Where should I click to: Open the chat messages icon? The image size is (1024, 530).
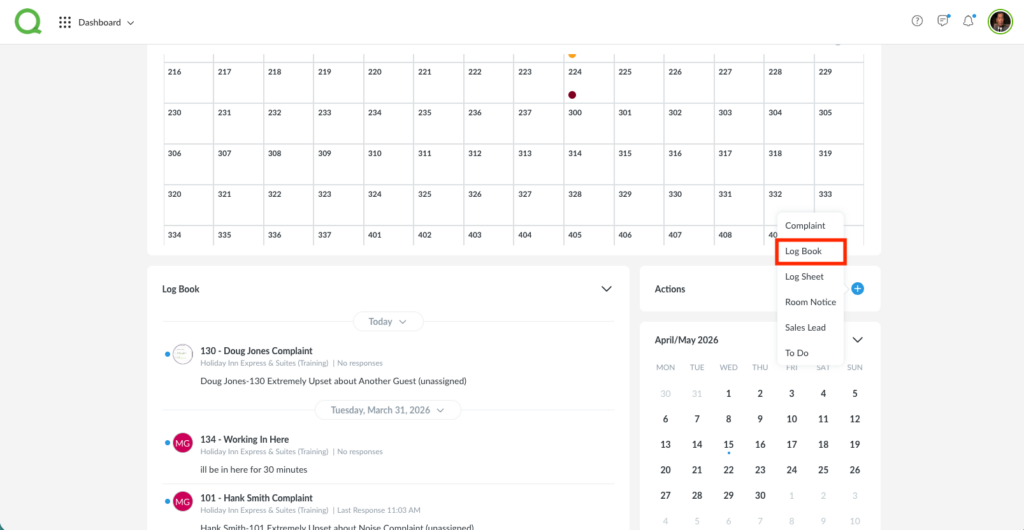pyautogui.click(x=943, y=22)
